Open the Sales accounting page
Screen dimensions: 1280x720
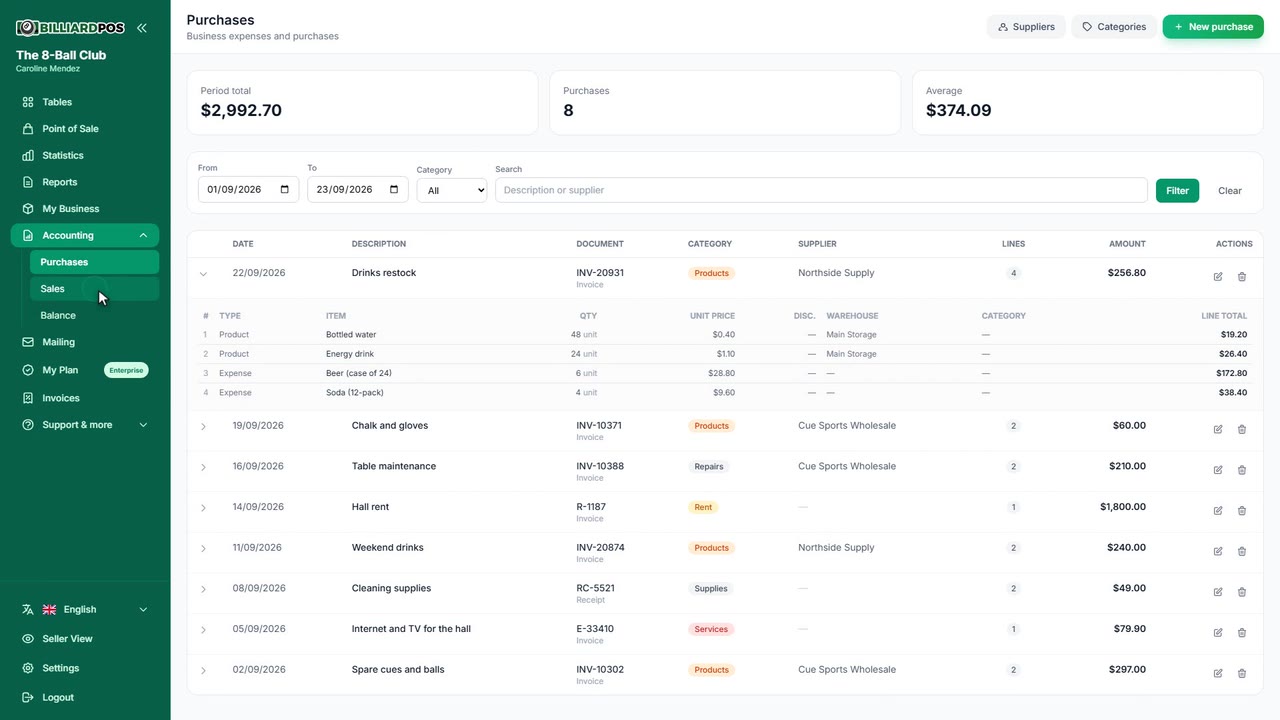pos(94,289)
